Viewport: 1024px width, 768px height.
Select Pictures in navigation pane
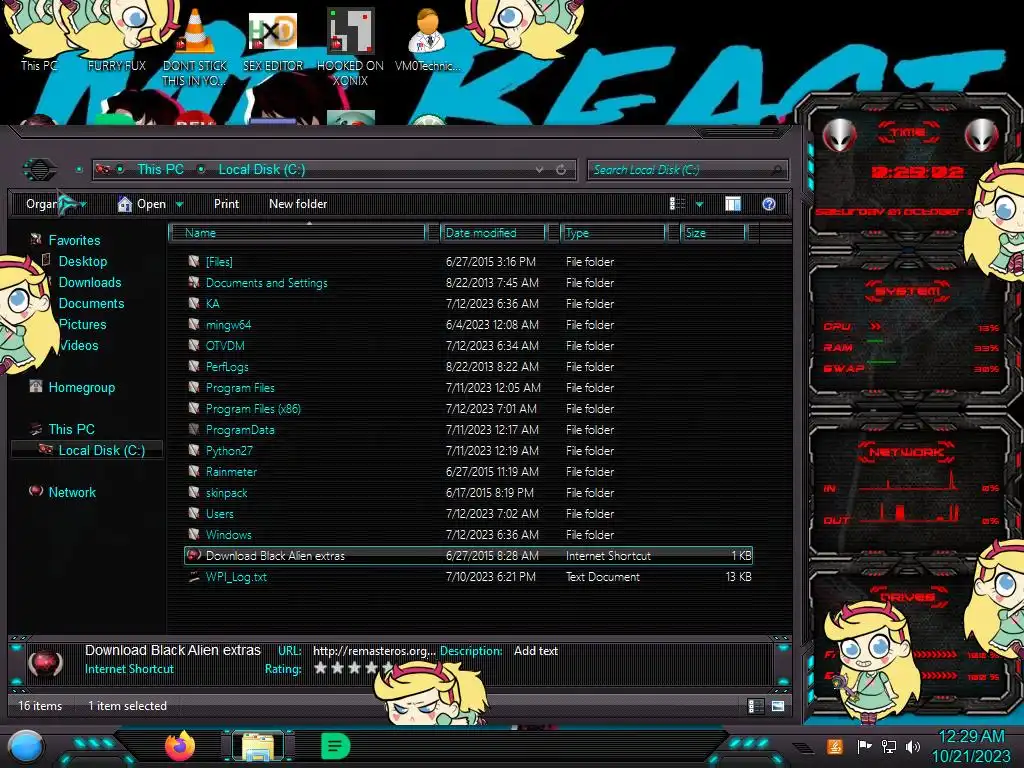[82, 324]
